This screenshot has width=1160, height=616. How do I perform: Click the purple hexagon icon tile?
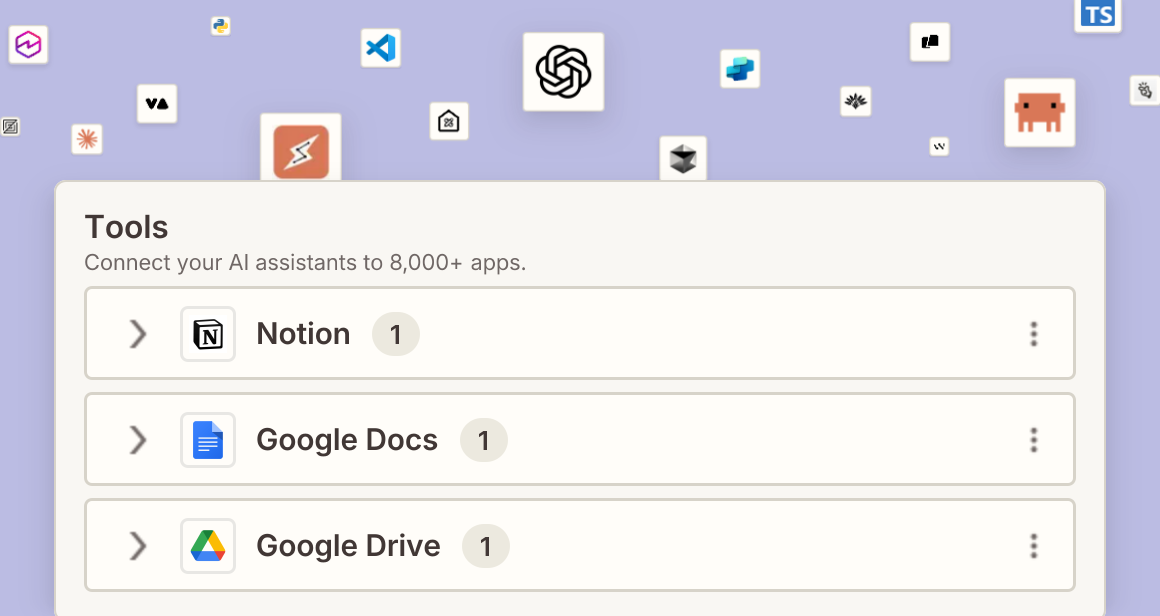[28, 44]
